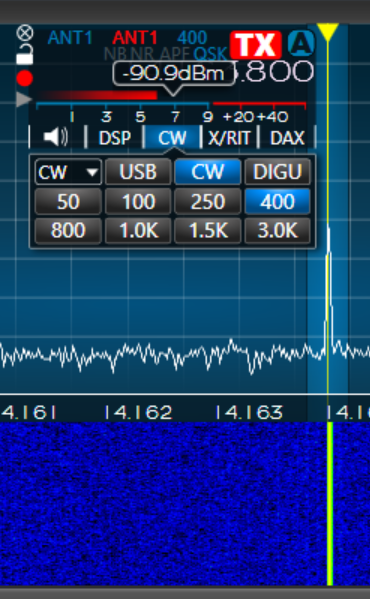Image resolution: width=370 pixels, height=599 pixels.
Task: Toggle NB noise blanker indicator
Action: 116,54
